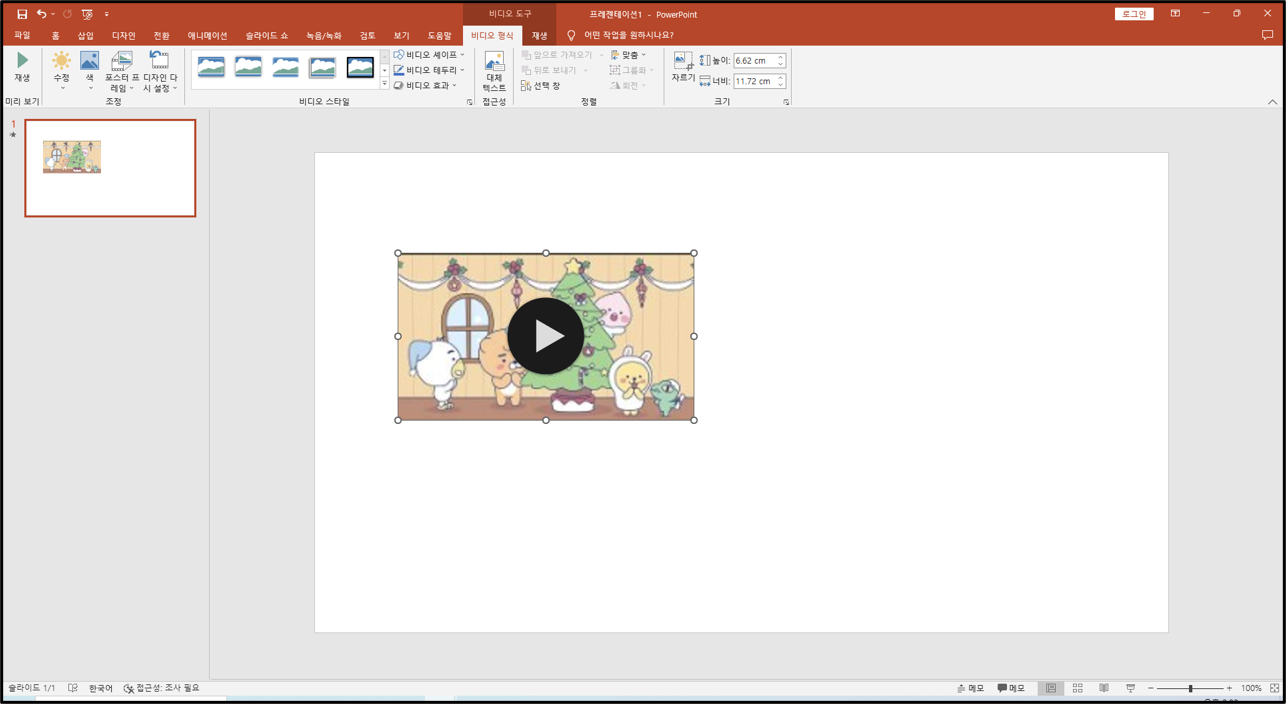Image resolution: width=1286 pixels, height=704 pixels.
Task: Open the 색 (color) adjustment dropdown
Action: pos(90,72)
